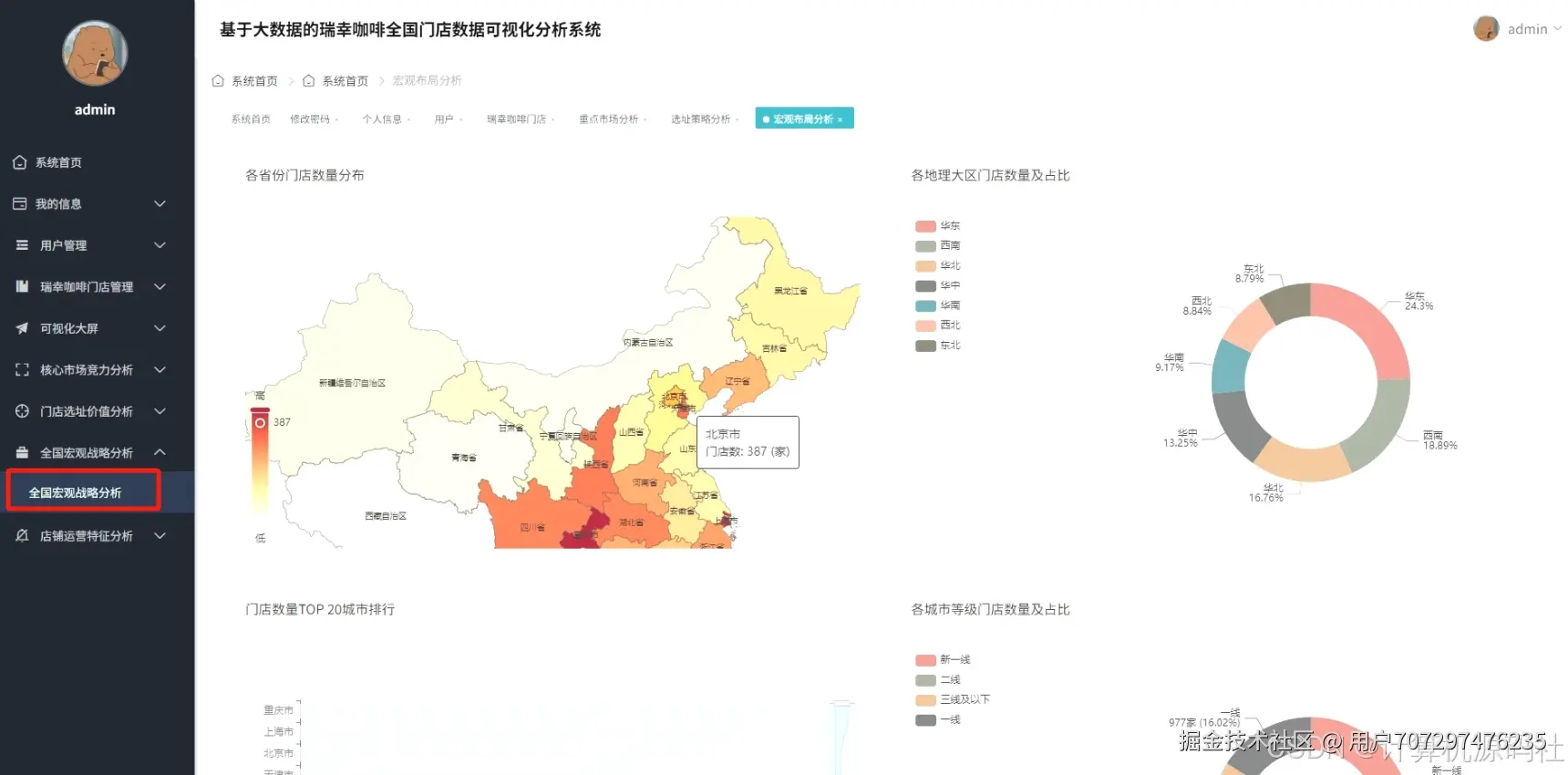Click the 瑞幸咖啡门店管理 icon in sidebar
The height and width of the screenshot is (775, 1568).
click(x=22, y=286)
